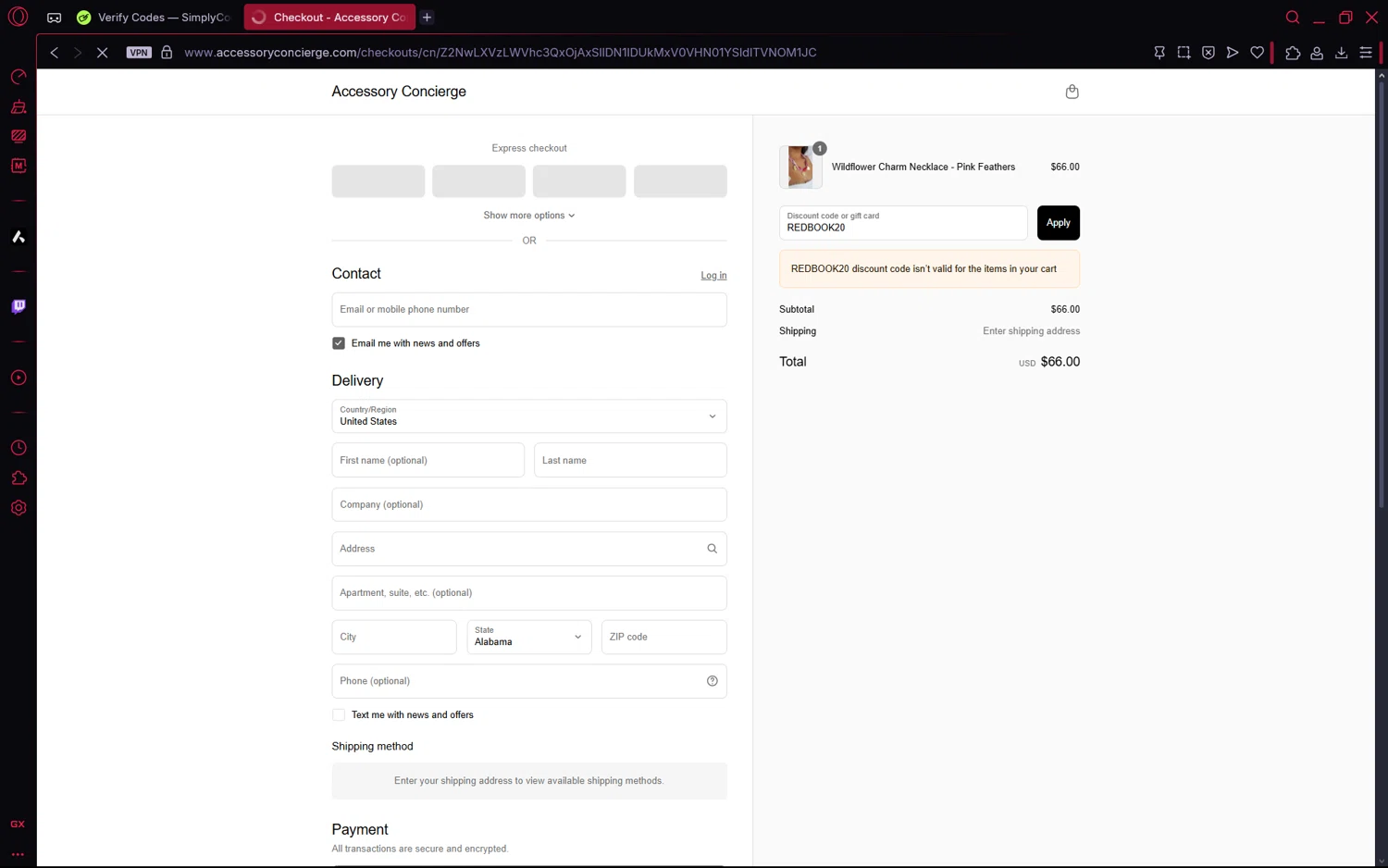
Task: Click the Phone (optional) field
Action: [529, 681]
